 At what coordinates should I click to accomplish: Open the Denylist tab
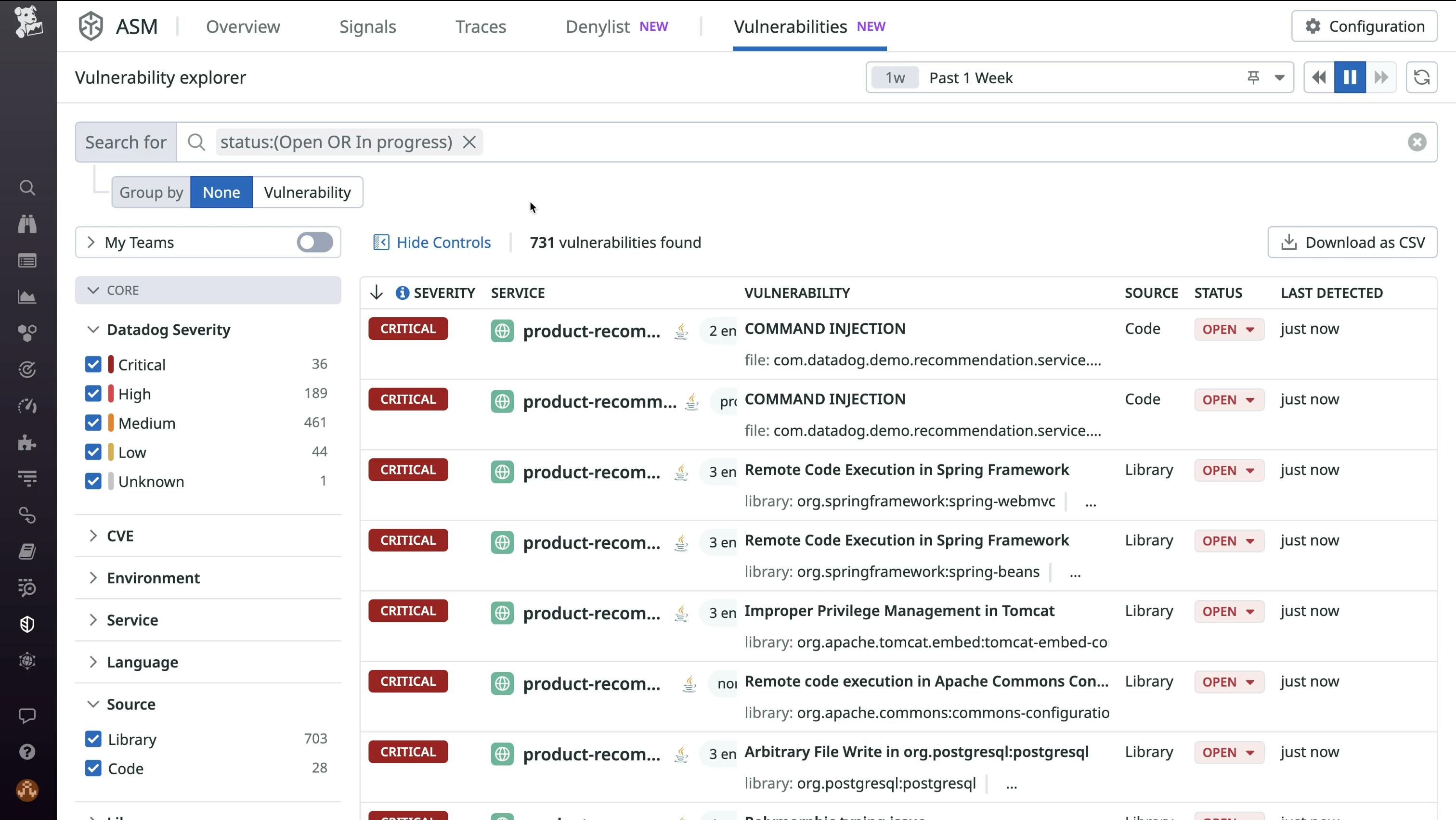597,26
